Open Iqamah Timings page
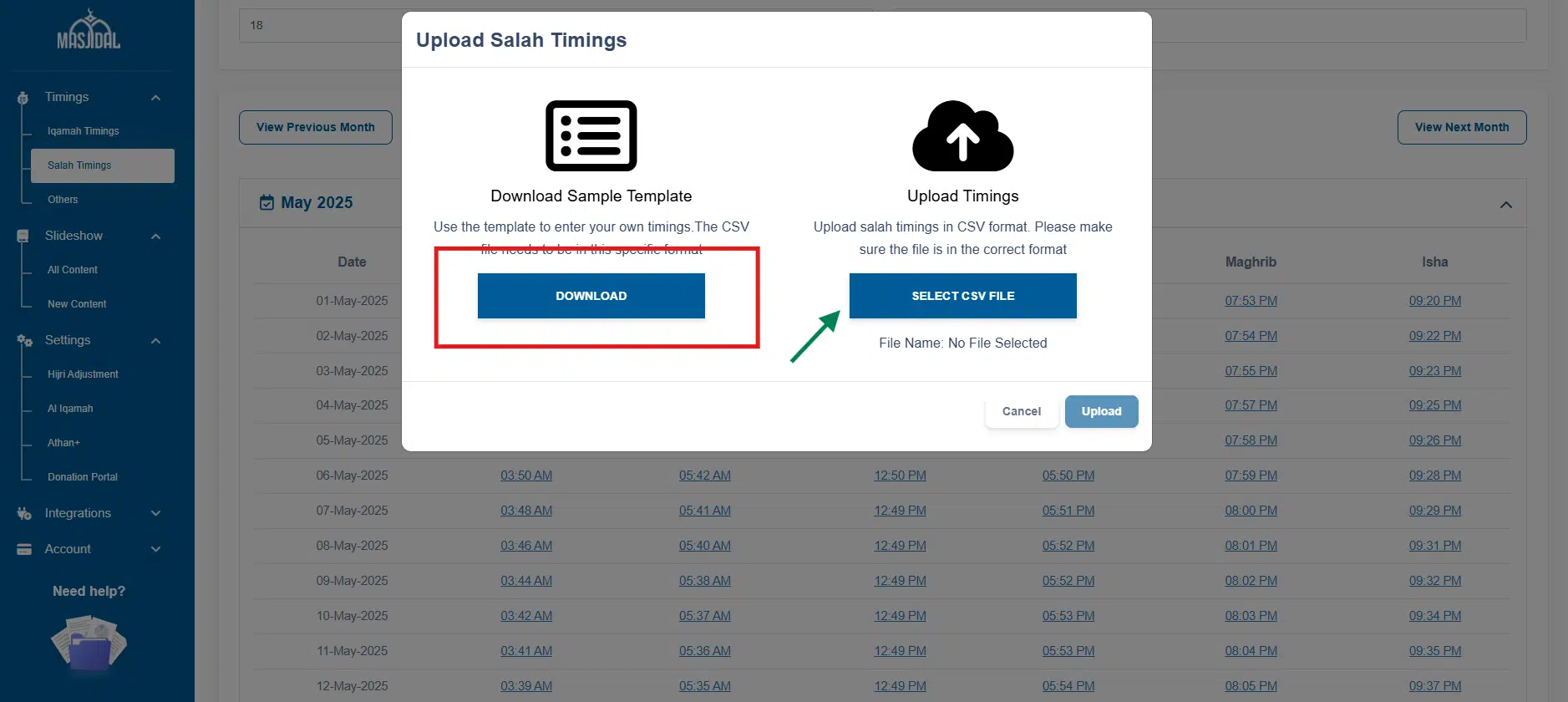This screenshot has width=1568, height=702. coord(83,131)
